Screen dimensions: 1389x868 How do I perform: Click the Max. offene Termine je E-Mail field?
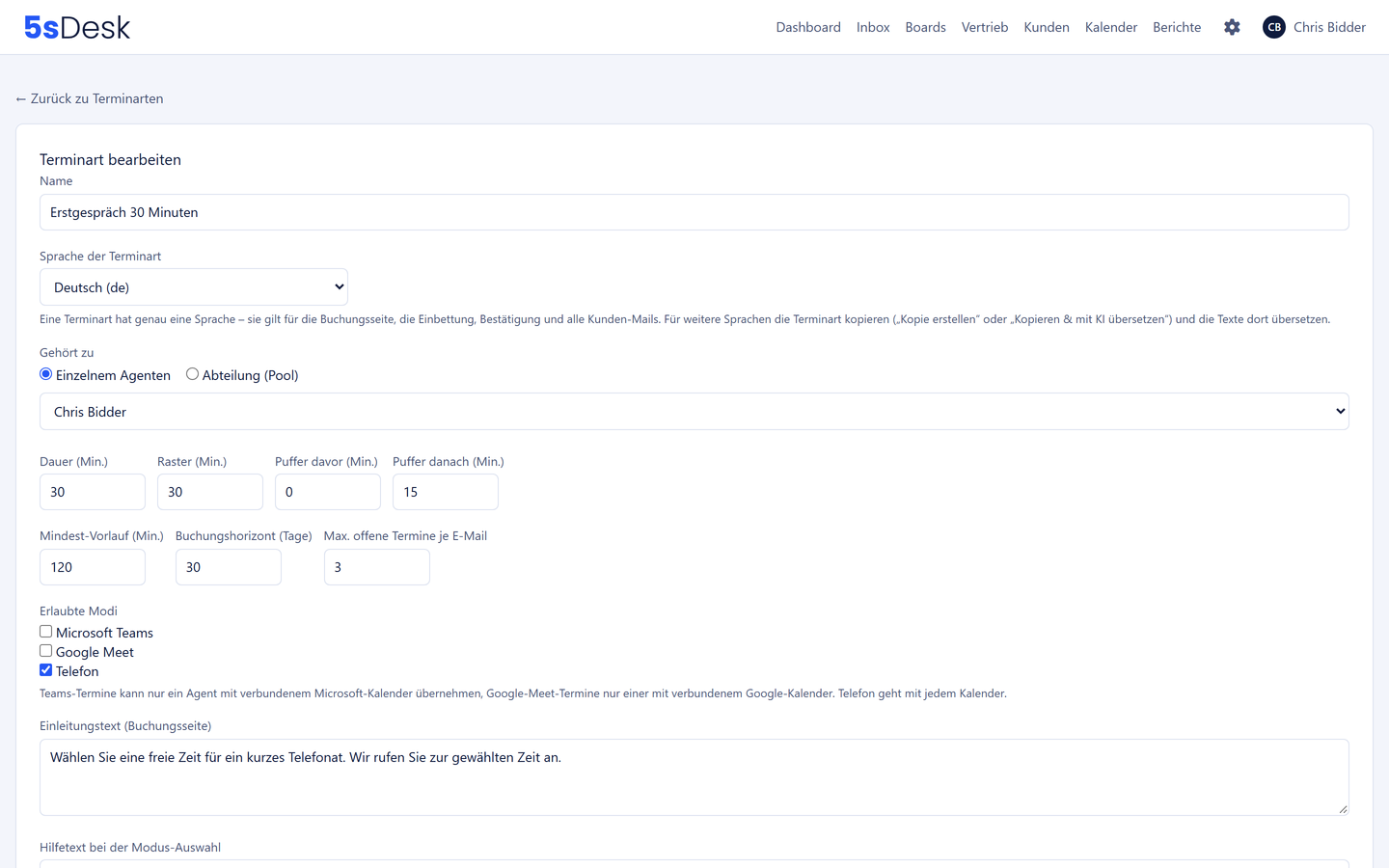377,567
